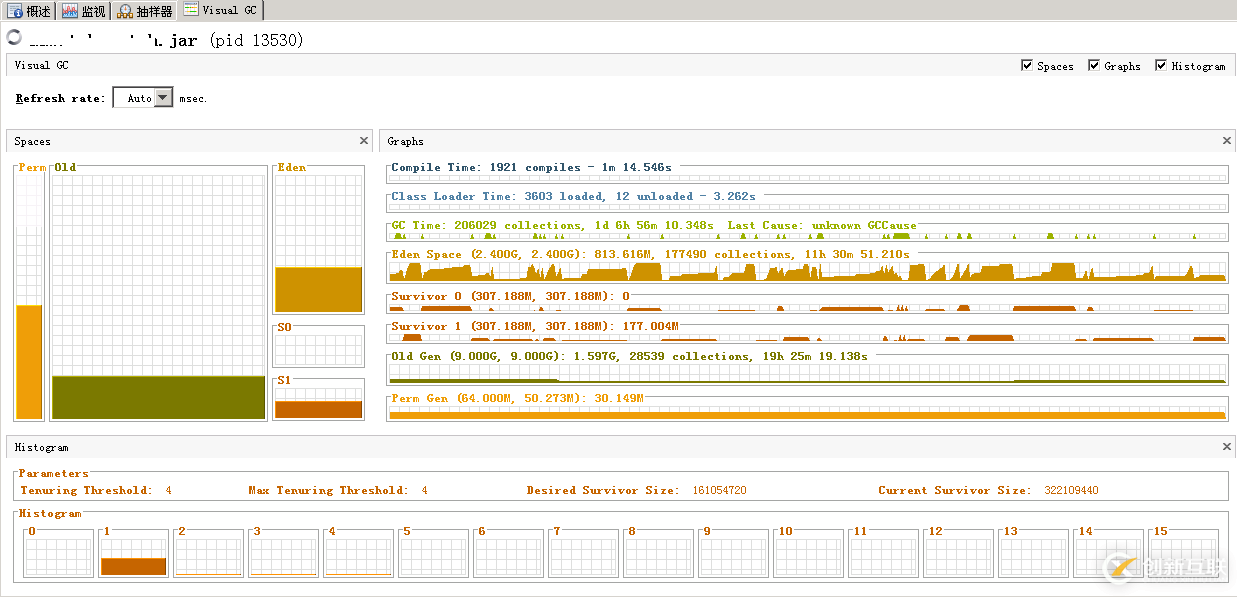Click histogram age bucket 1
Image resolution: width=1237 pixels, height=597 pixels.
click(133, 553)
